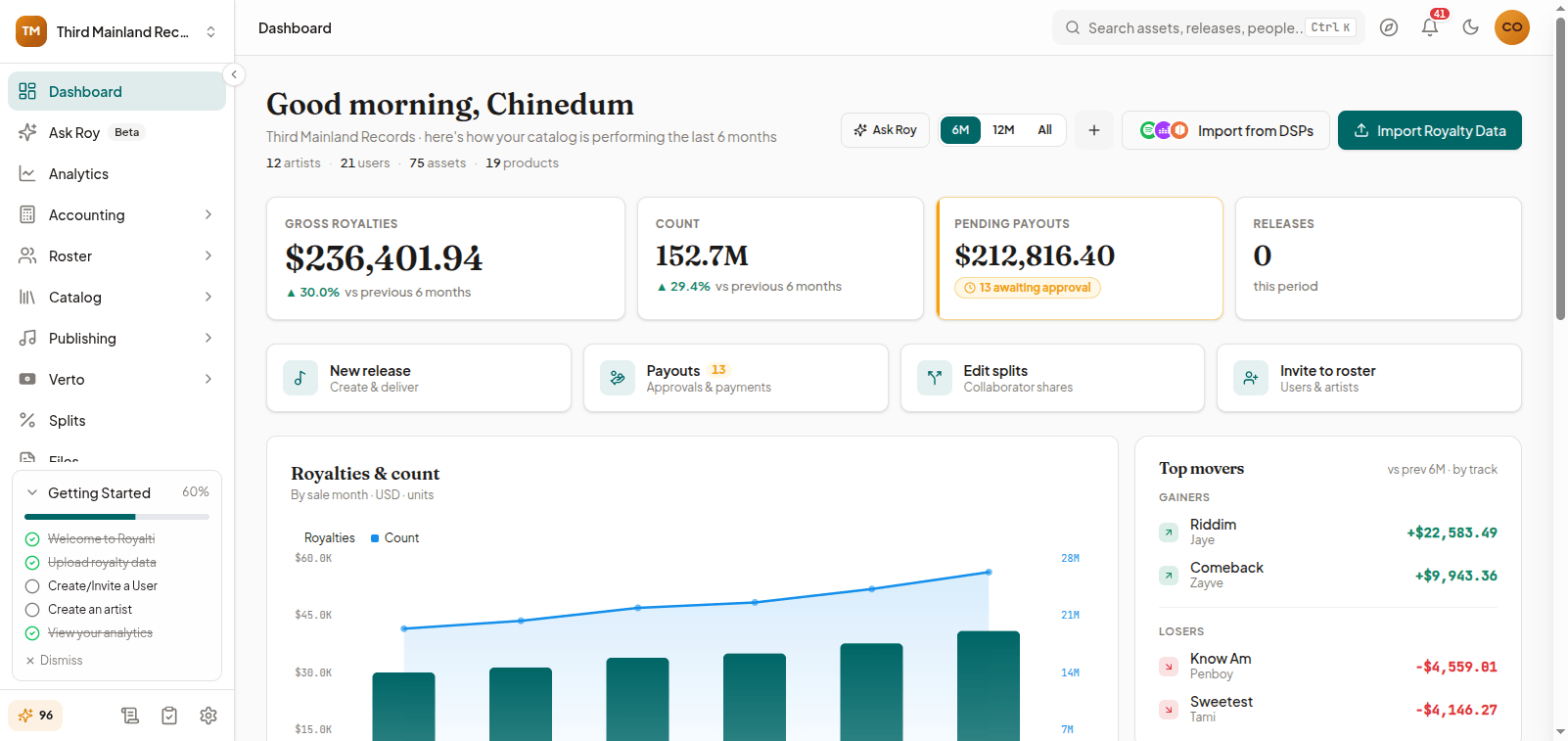Click the page vertical scrollbar
This screenshot has width=1568, height=741.
(1560, 168)
